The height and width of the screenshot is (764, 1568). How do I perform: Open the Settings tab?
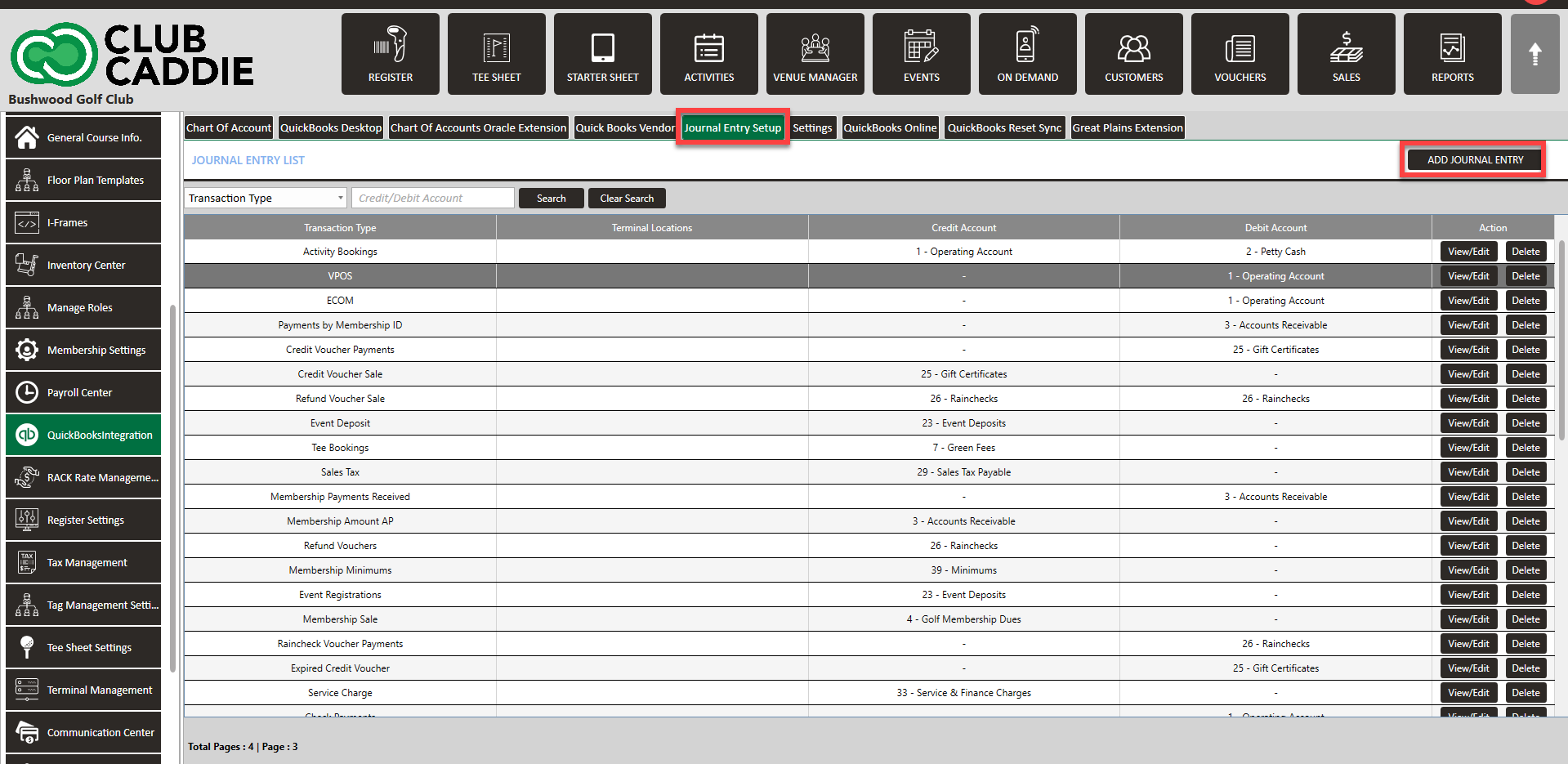click(812, 128)
